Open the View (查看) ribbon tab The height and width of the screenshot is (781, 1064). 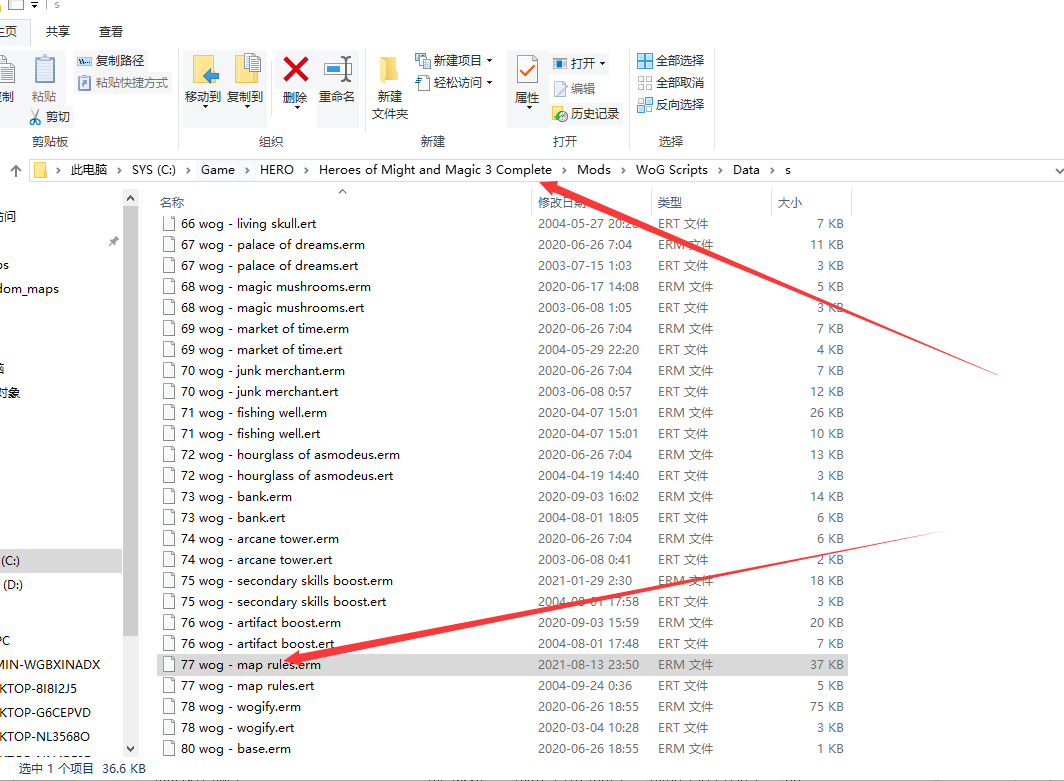pos(111,32)
